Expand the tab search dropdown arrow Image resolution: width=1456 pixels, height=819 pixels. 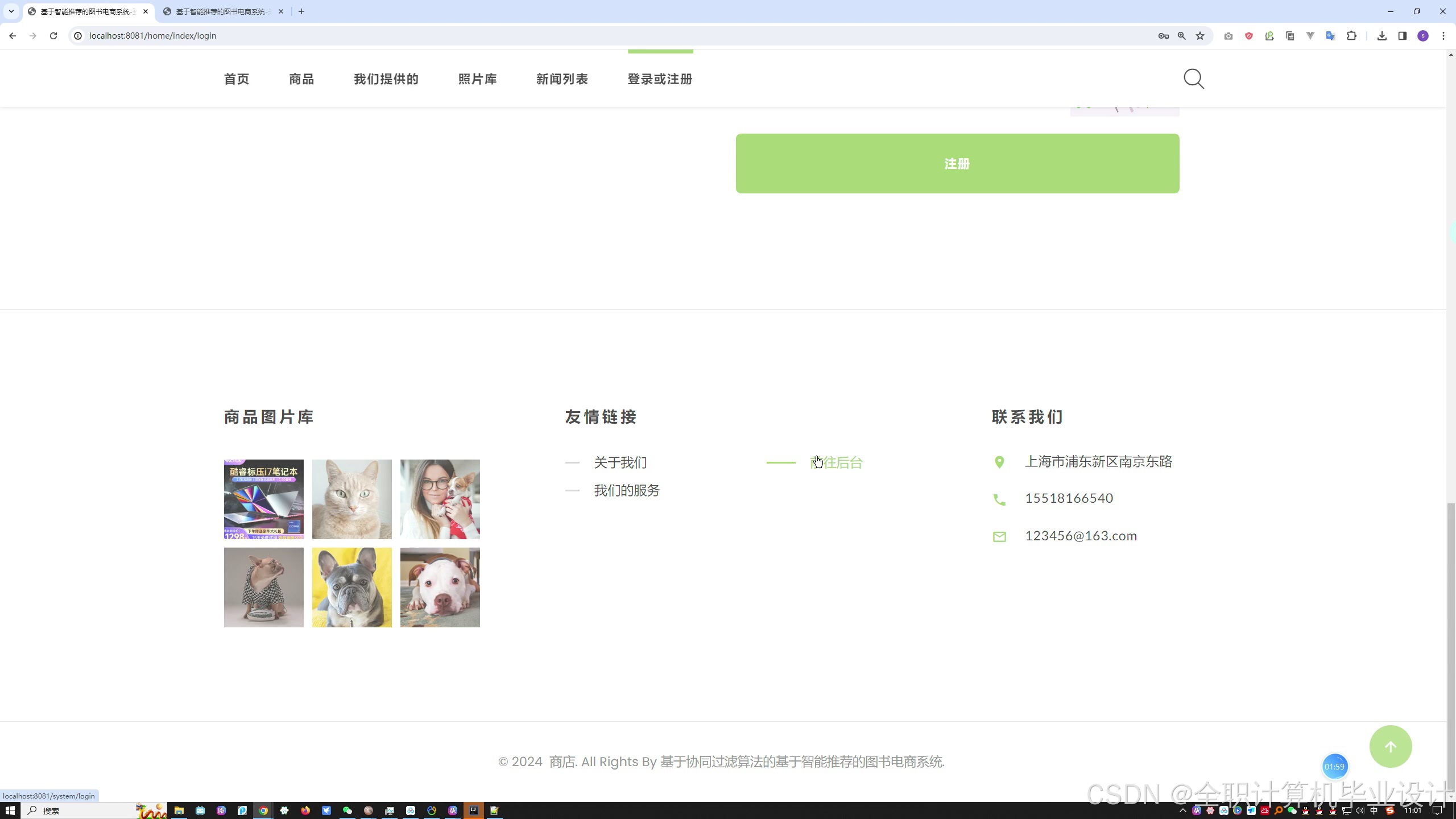click(x=11, y=11)
